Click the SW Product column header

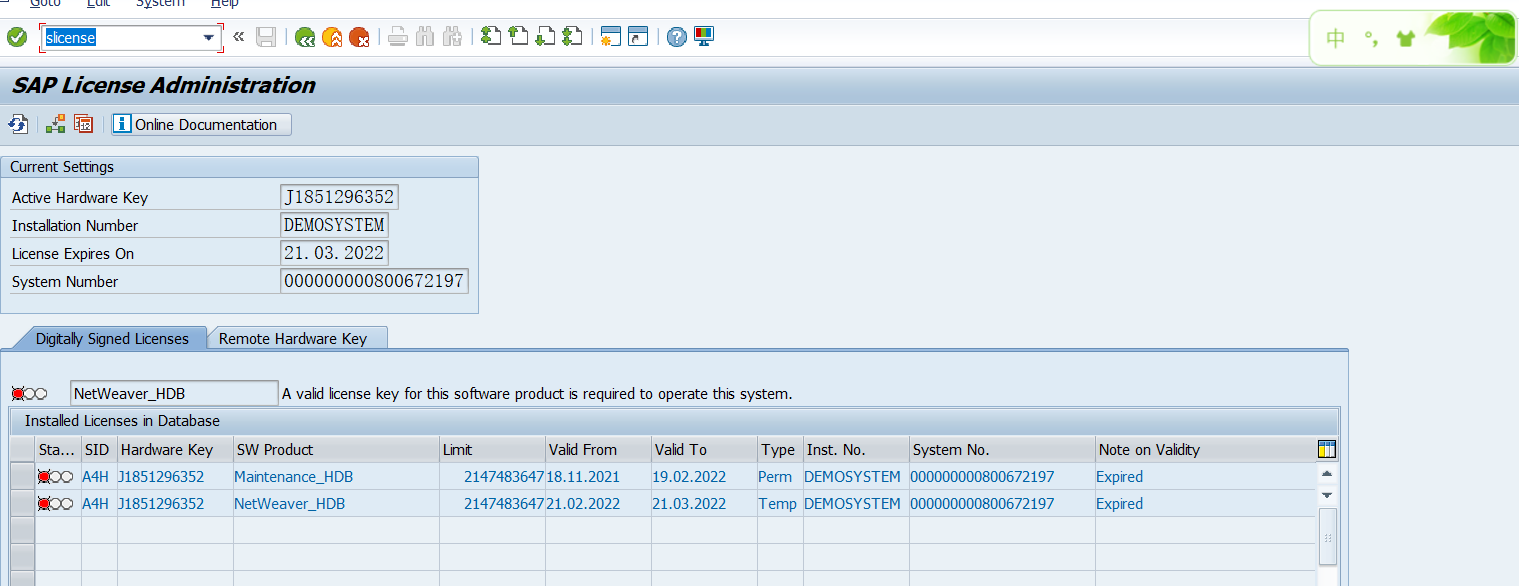pos(336,449)
